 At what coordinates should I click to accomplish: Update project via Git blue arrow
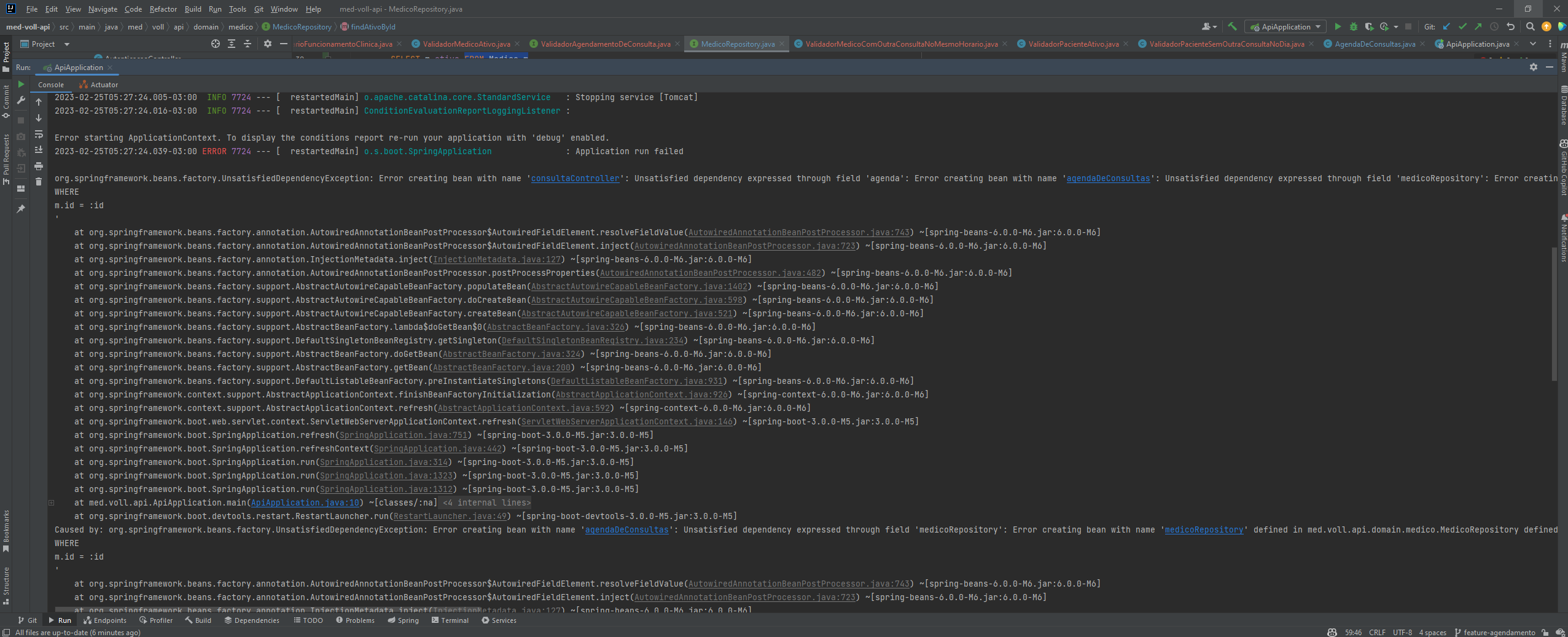click(x=1446, y=26)
